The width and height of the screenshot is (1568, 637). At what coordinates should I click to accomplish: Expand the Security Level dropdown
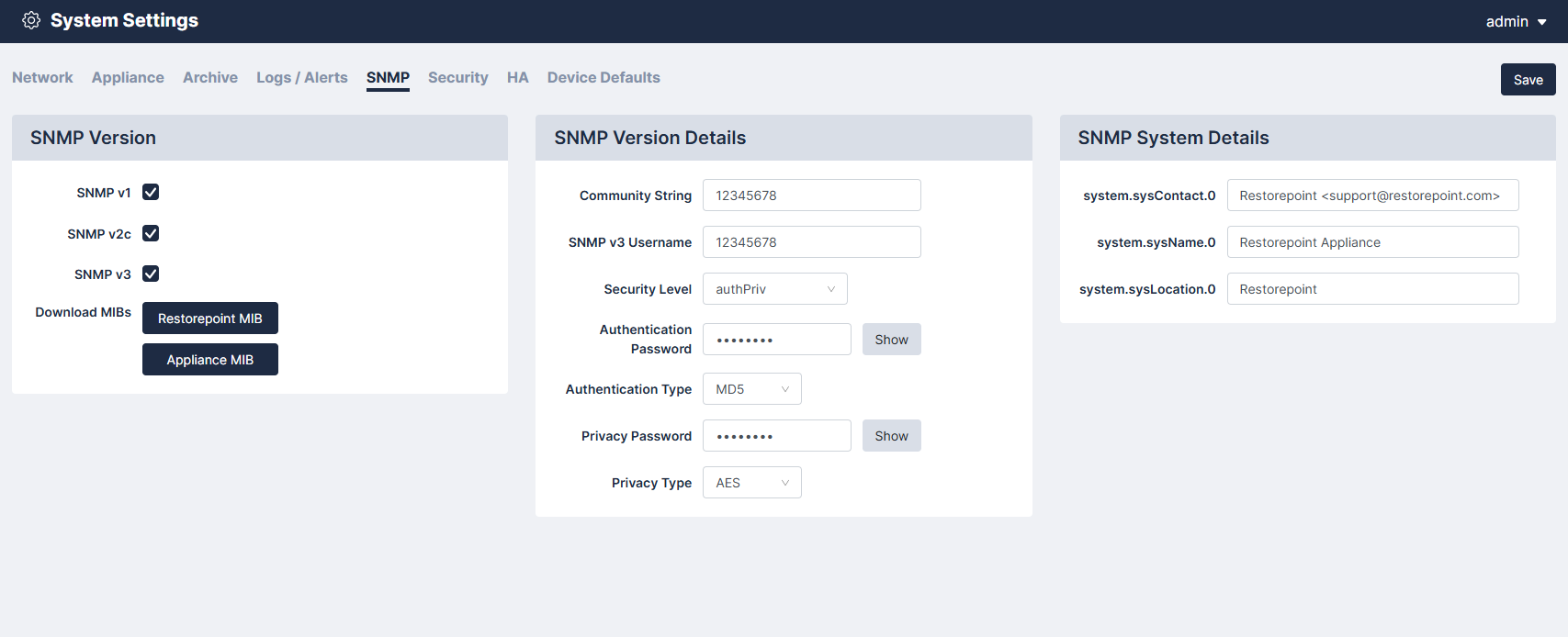click(x=774, y=289)
